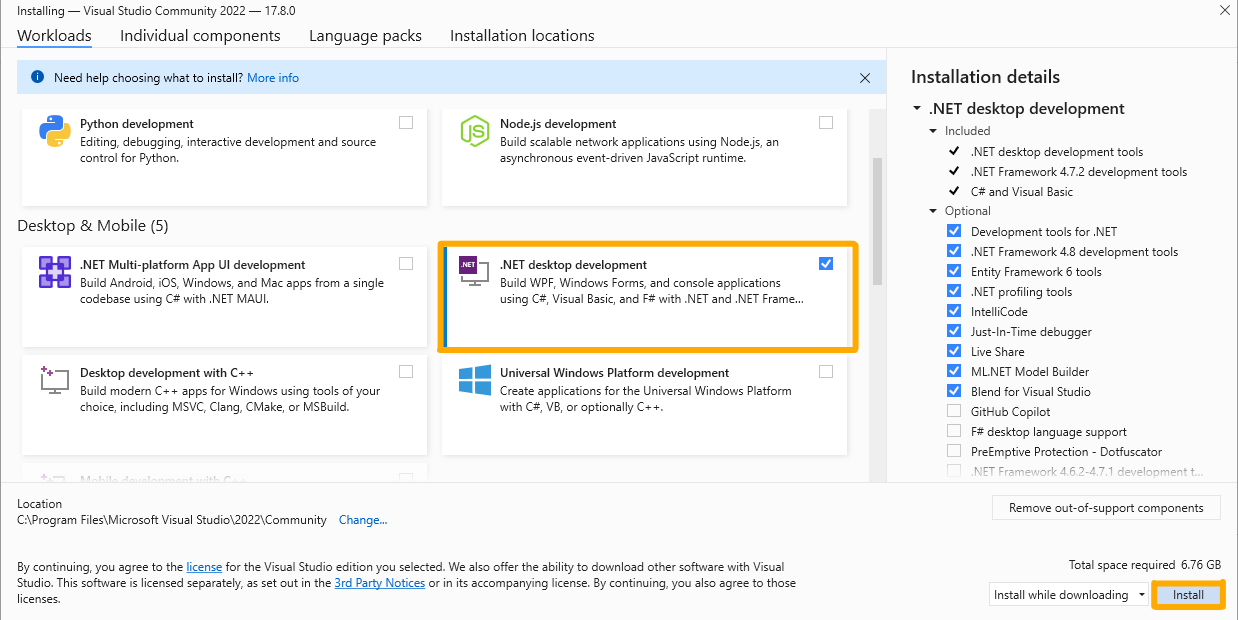Click the Universal Windows Platform icon
1238x620 pixels.
click(x=474, y=380)
